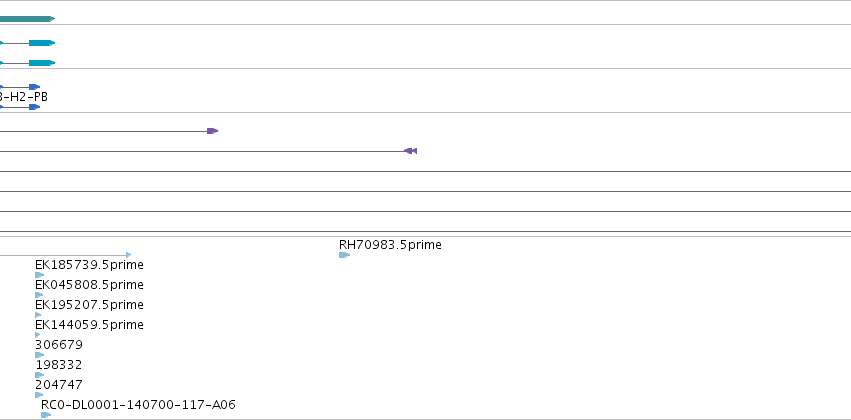The height and width of the screenshot is (420, 851).
Task: Open the EK195207.5prime label
Action: (x=89, y=305)
